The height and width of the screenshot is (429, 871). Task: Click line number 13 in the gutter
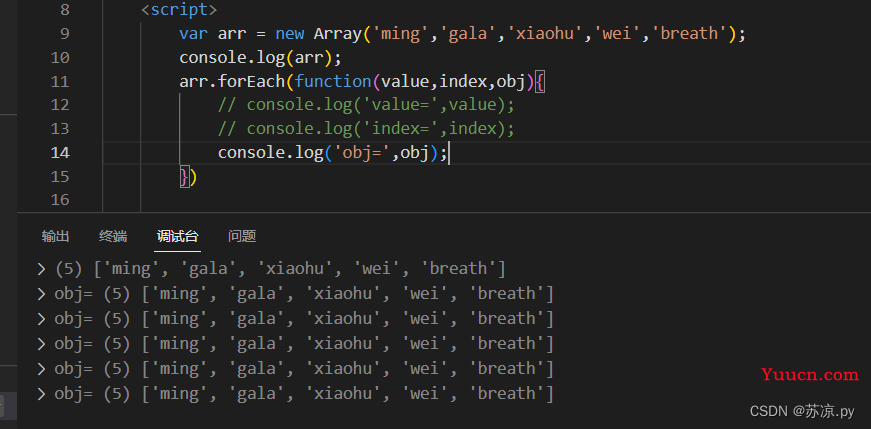[x=60, y=129]
